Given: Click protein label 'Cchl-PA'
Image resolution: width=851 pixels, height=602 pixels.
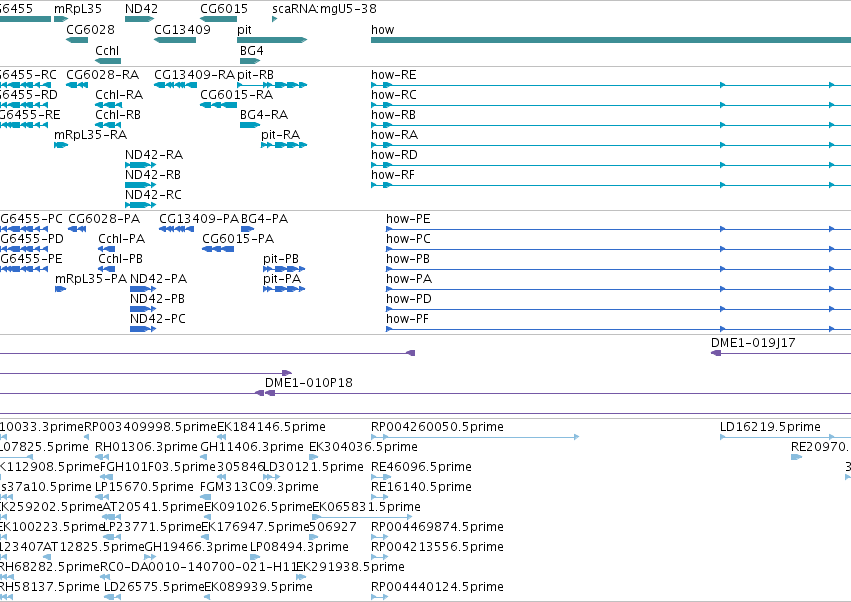Looking at the screenshot, I should 122,239.
